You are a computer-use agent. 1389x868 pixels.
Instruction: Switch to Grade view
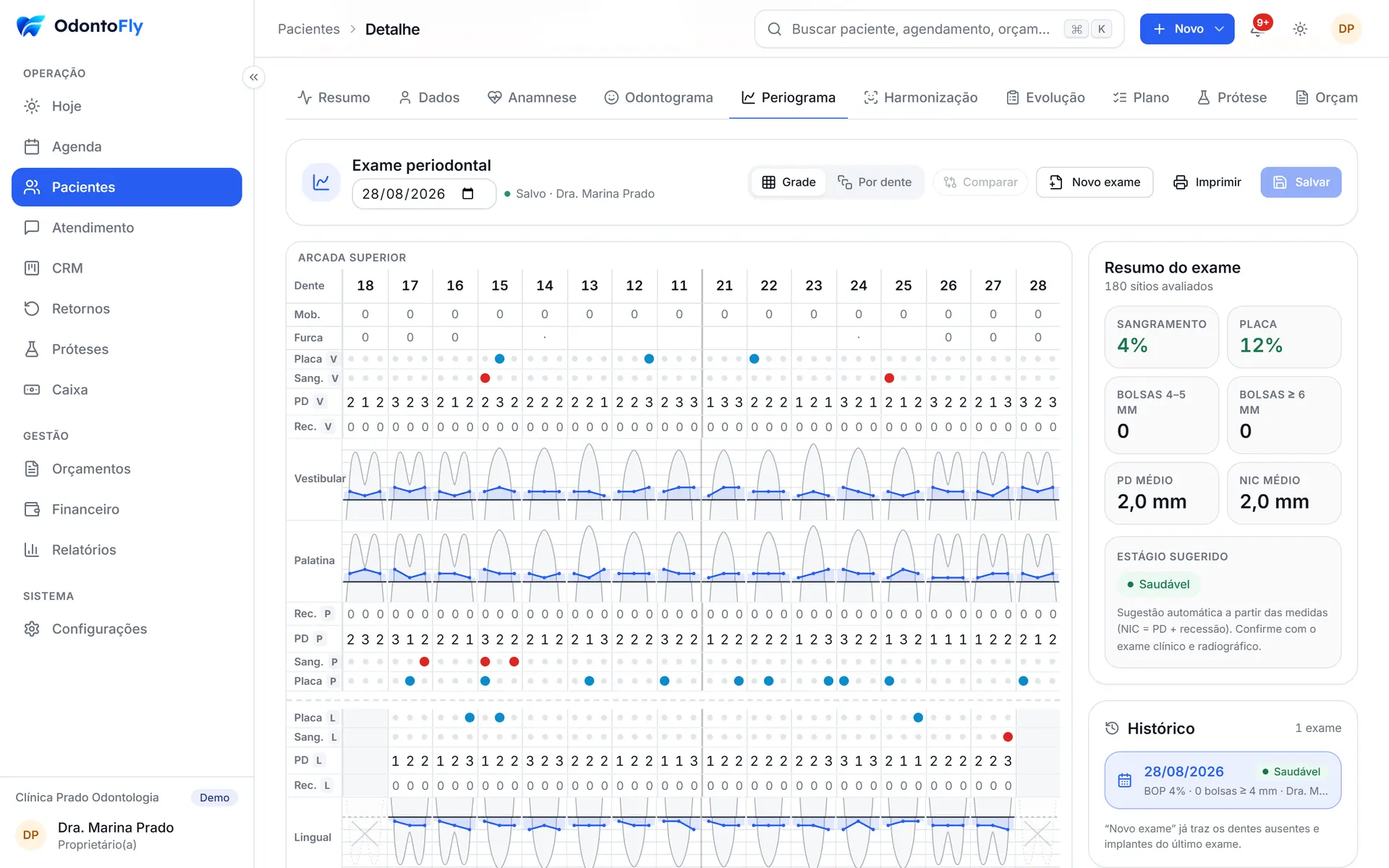[x=789, y=182]
